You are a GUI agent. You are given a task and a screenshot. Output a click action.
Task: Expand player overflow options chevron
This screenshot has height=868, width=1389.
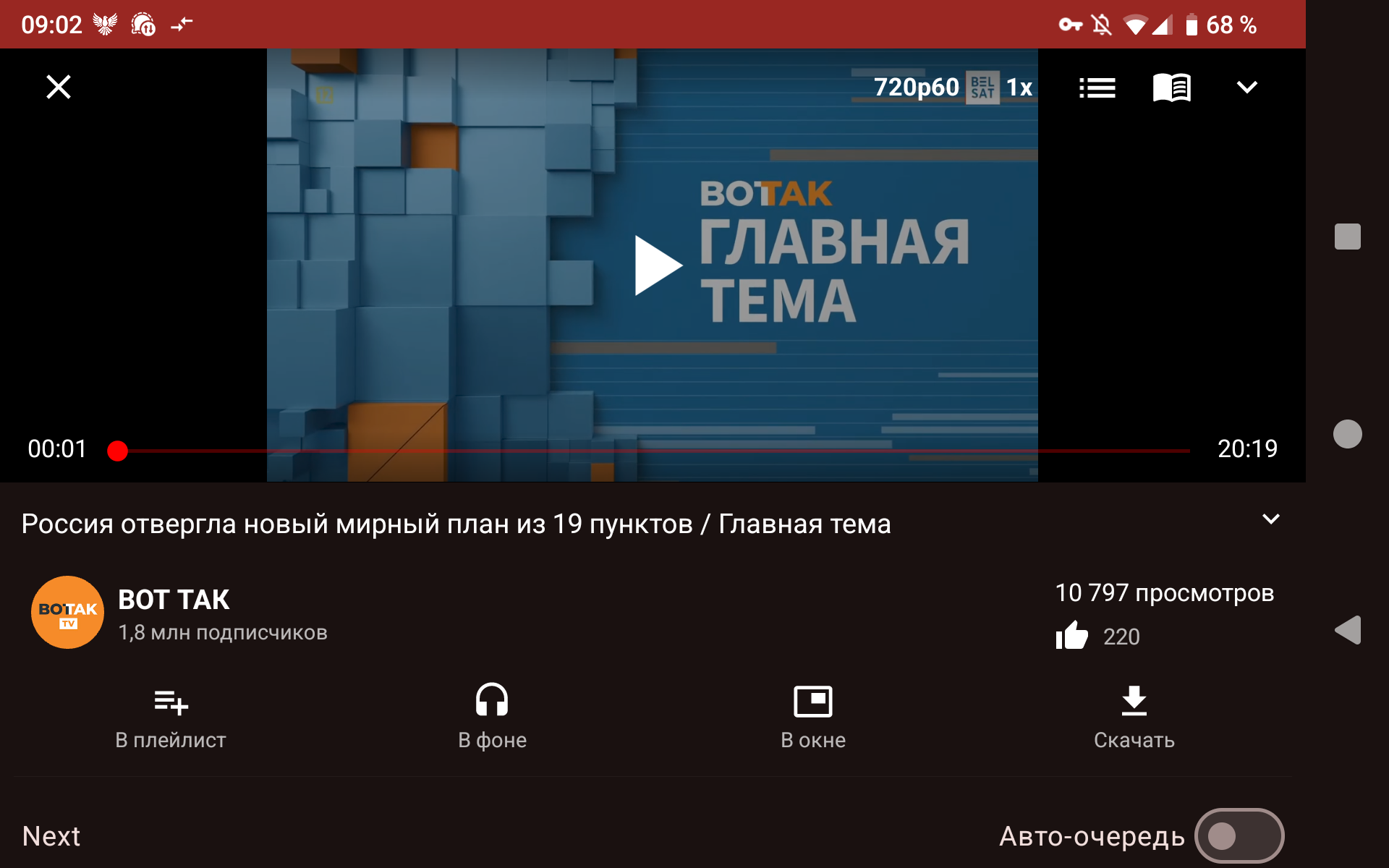click(x=1246, y=88)
